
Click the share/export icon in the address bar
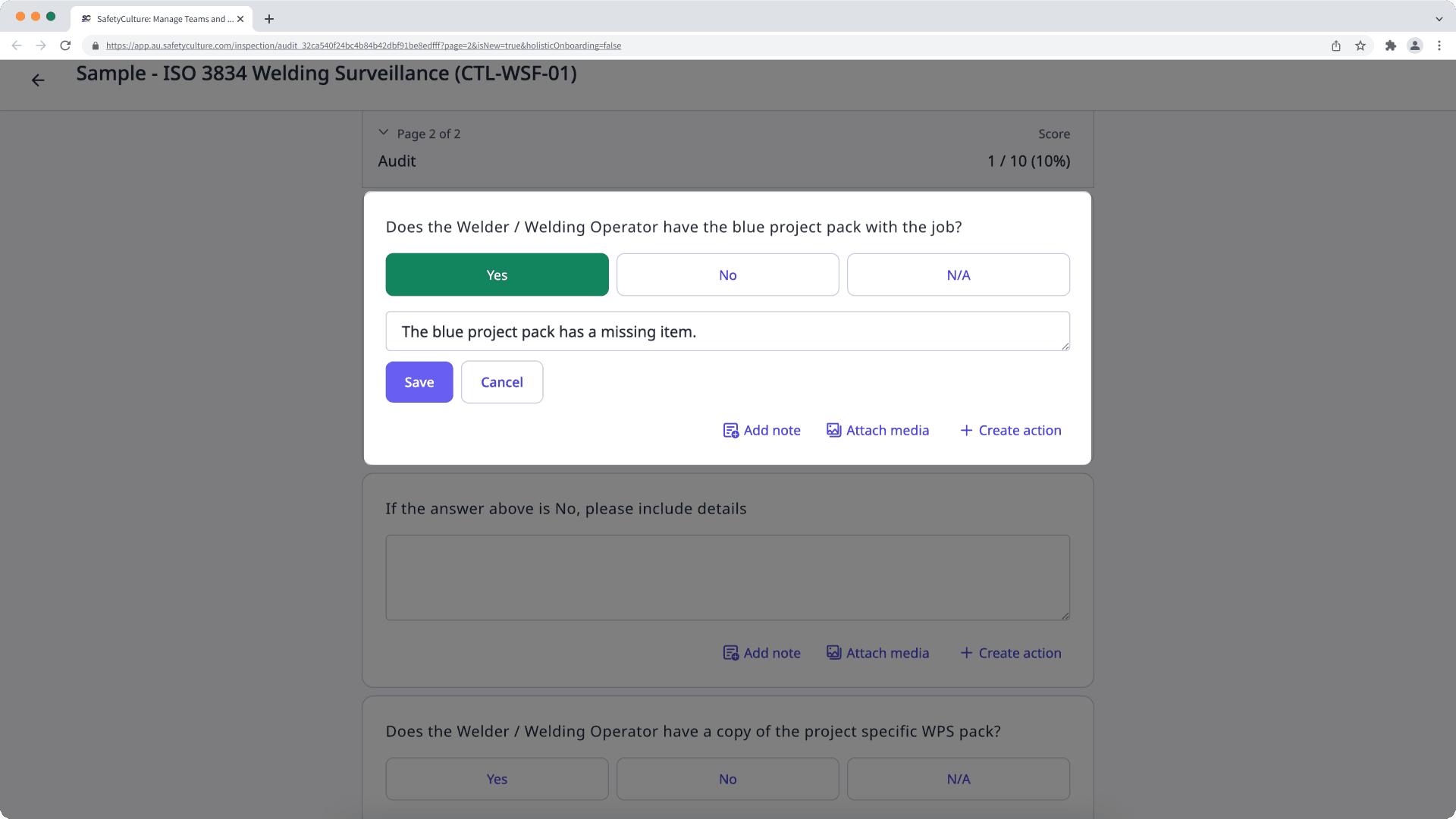click(x=1336, y=45)
